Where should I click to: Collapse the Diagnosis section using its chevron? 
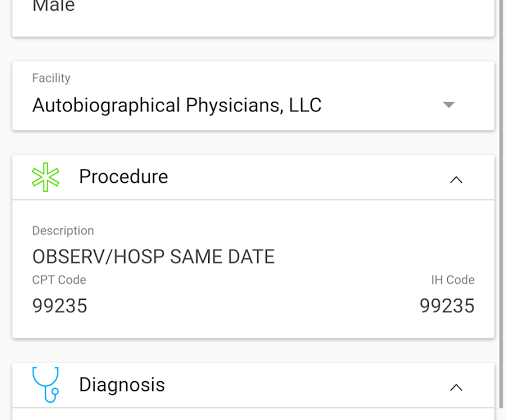click(x=456, y=387)
